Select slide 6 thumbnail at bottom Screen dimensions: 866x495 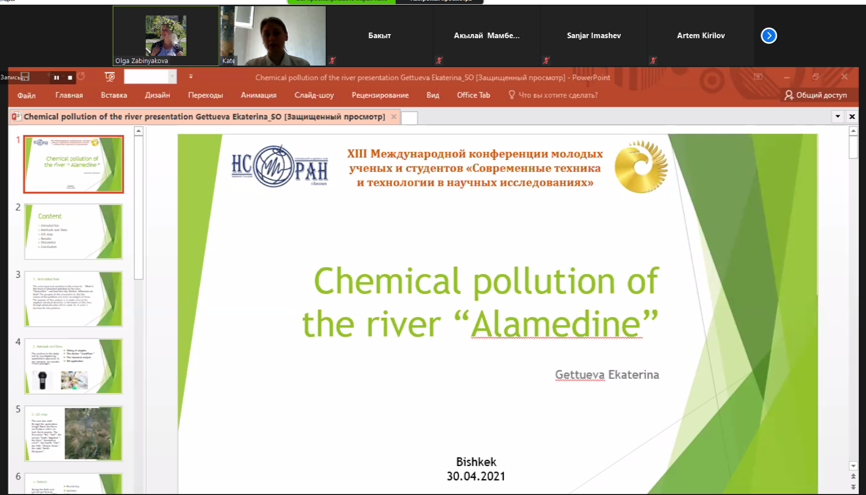pyautogui.click(x=73, y=484)
